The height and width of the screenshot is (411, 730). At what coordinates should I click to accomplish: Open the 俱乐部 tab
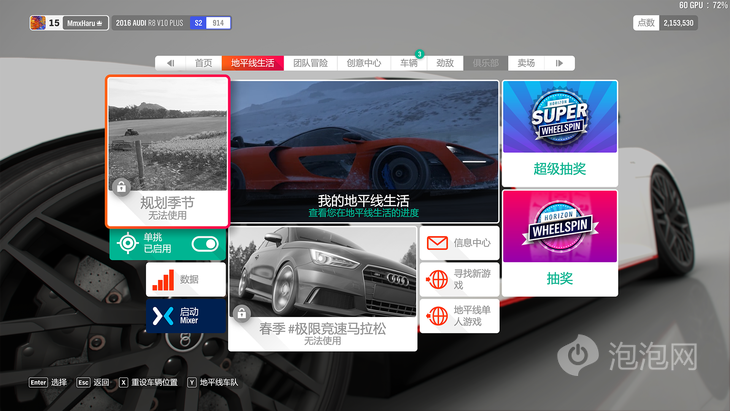coord(486,63)
